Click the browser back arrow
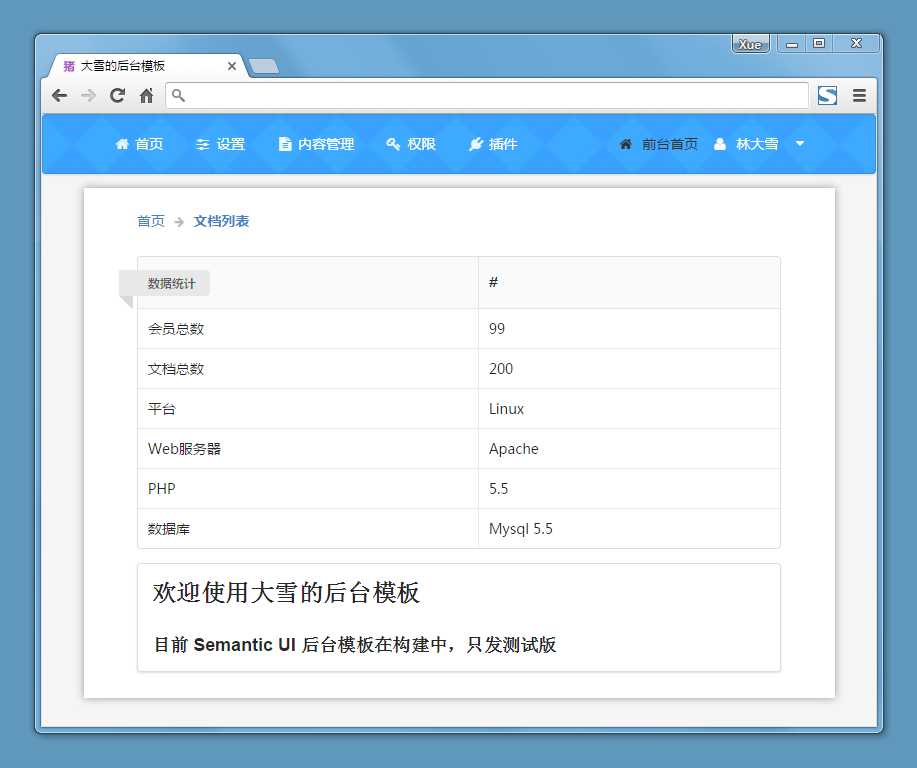 tap(60, 95)
